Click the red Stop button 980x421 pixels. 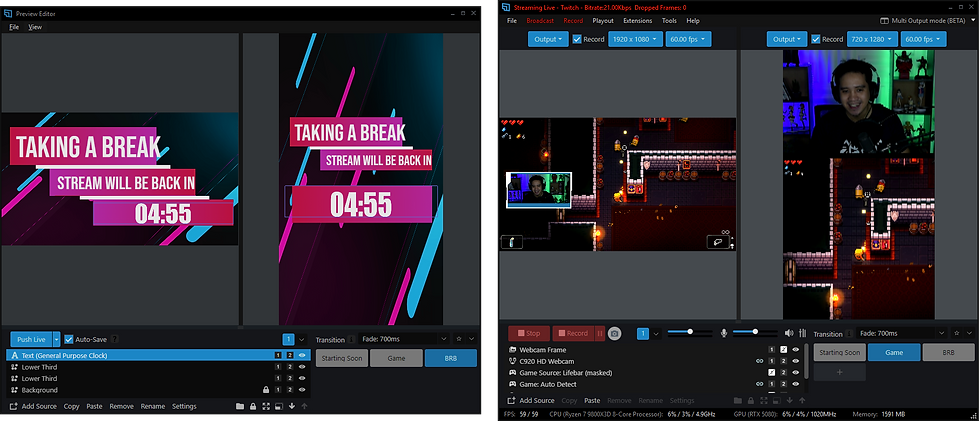point(529,334)
